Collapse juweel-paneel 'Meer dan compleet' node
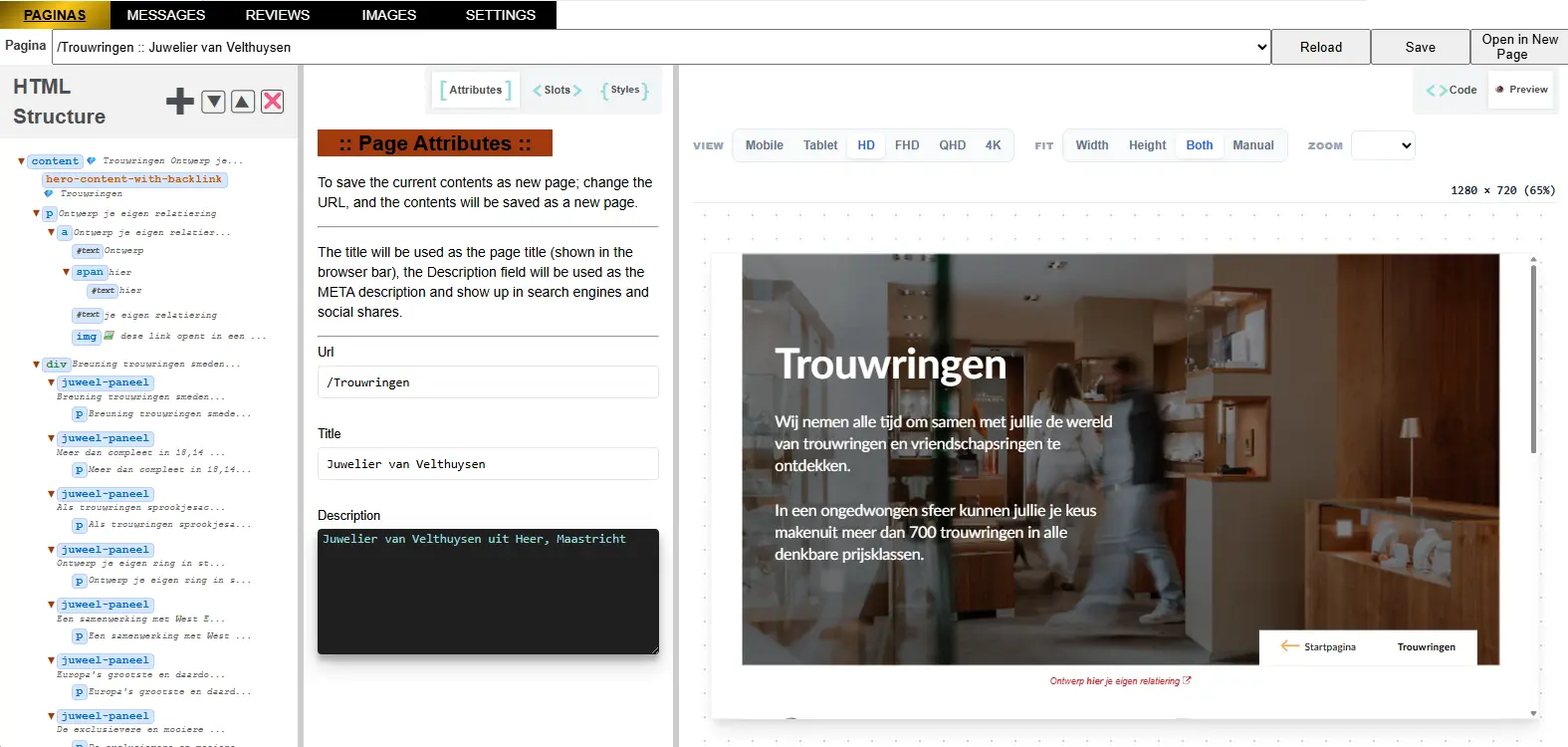 click(51, 438)
